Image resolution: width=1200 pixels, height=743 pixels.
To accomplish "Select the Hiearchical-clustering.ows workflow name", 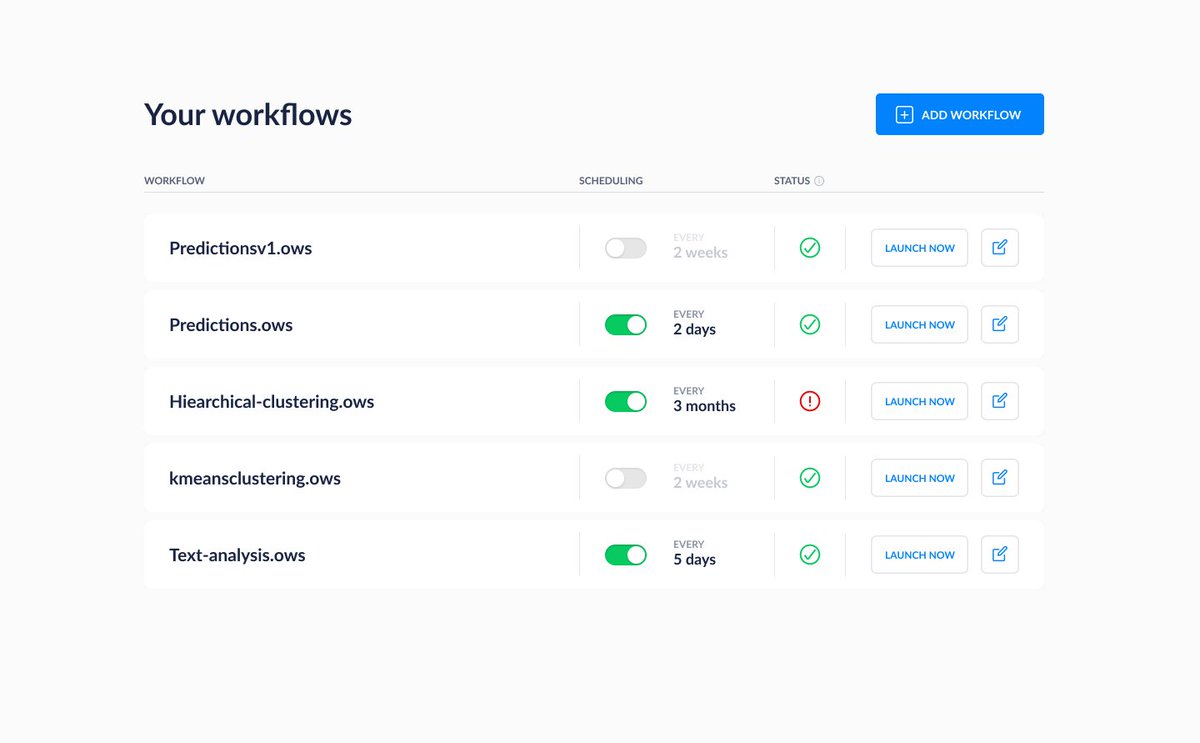I will [x=272, y=402].
